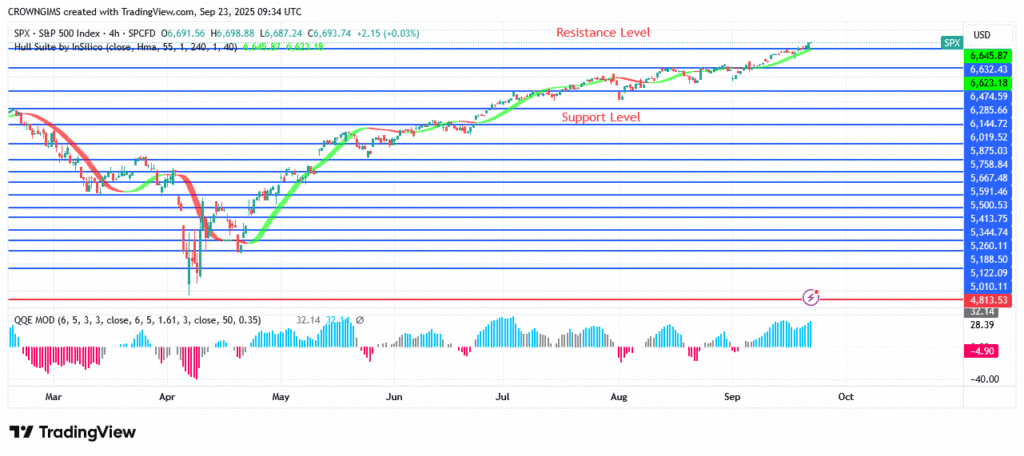Click the 5,500.53 price label
The image size is (1024, 456).
(989, 204)
